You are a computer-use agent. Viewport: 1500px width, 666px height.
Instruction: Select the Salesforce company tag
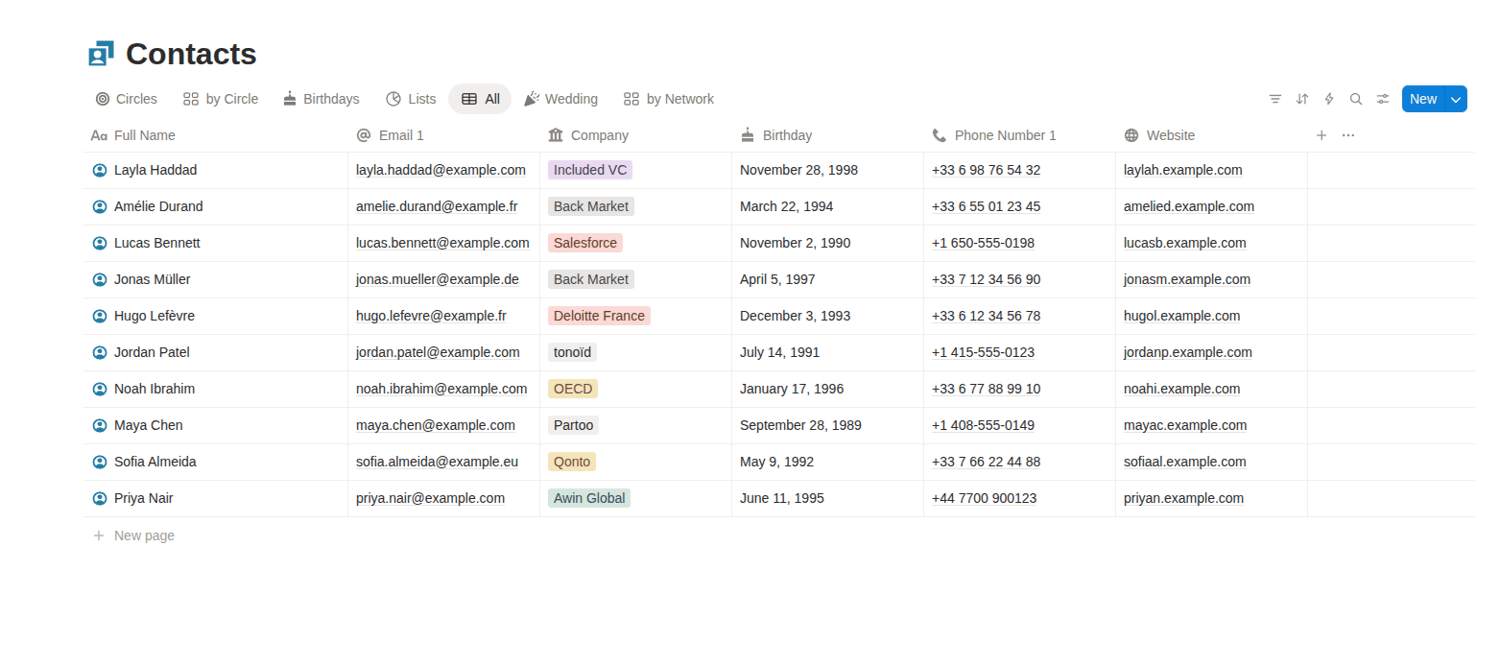[x=585, y=243]
